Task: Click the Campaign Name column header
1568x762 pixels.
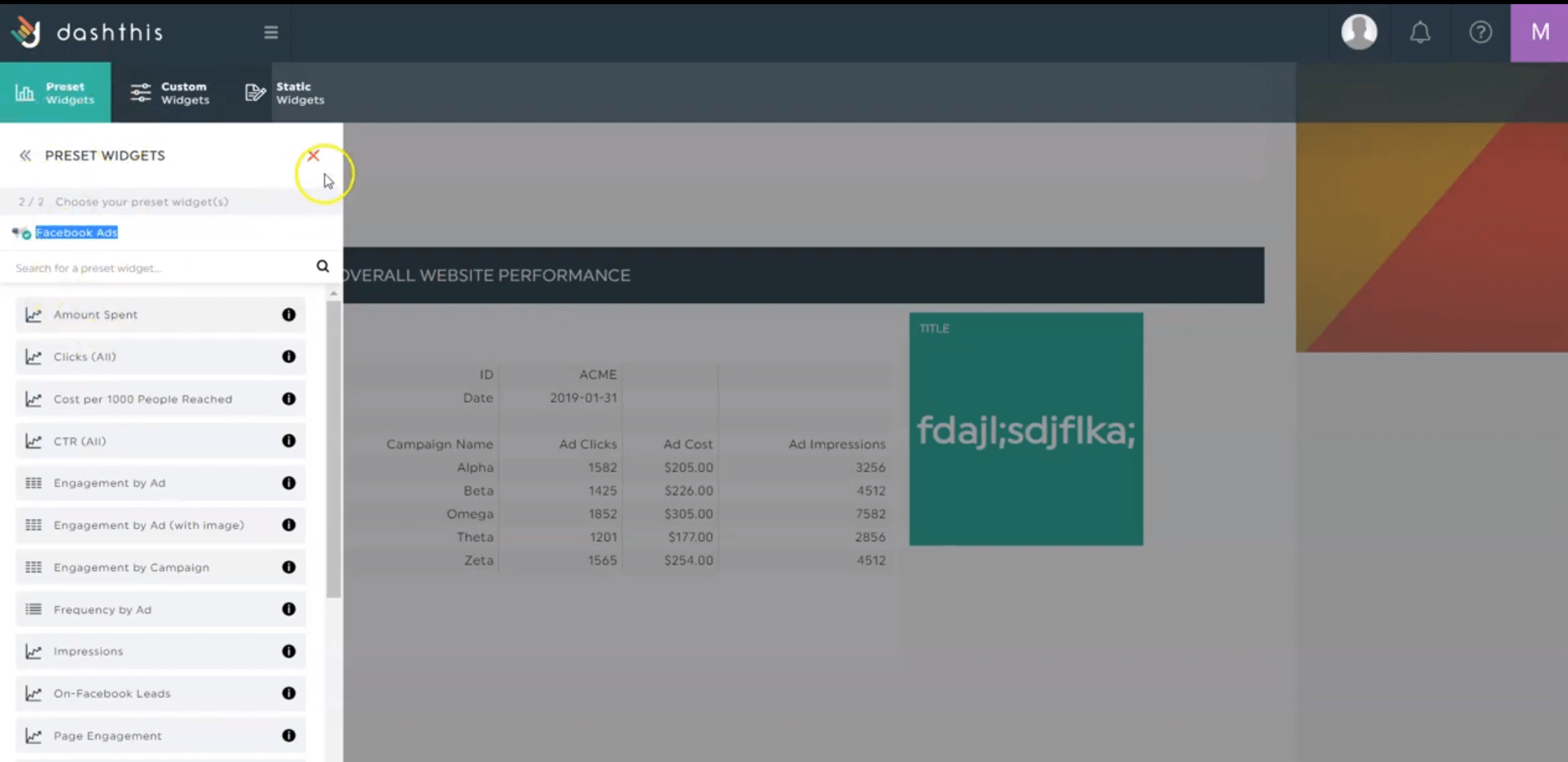Action: click(439, 444)
